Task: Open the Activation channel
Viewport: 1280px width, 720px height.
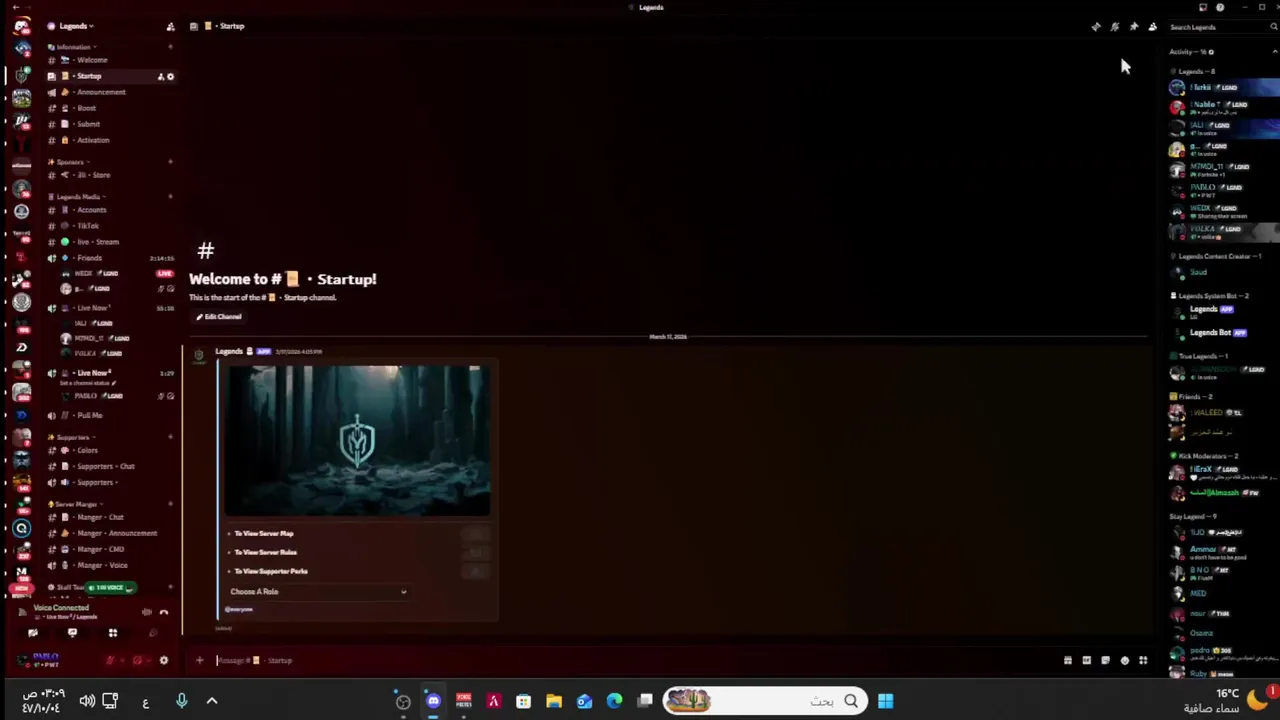Action: [x=110, y=140]
